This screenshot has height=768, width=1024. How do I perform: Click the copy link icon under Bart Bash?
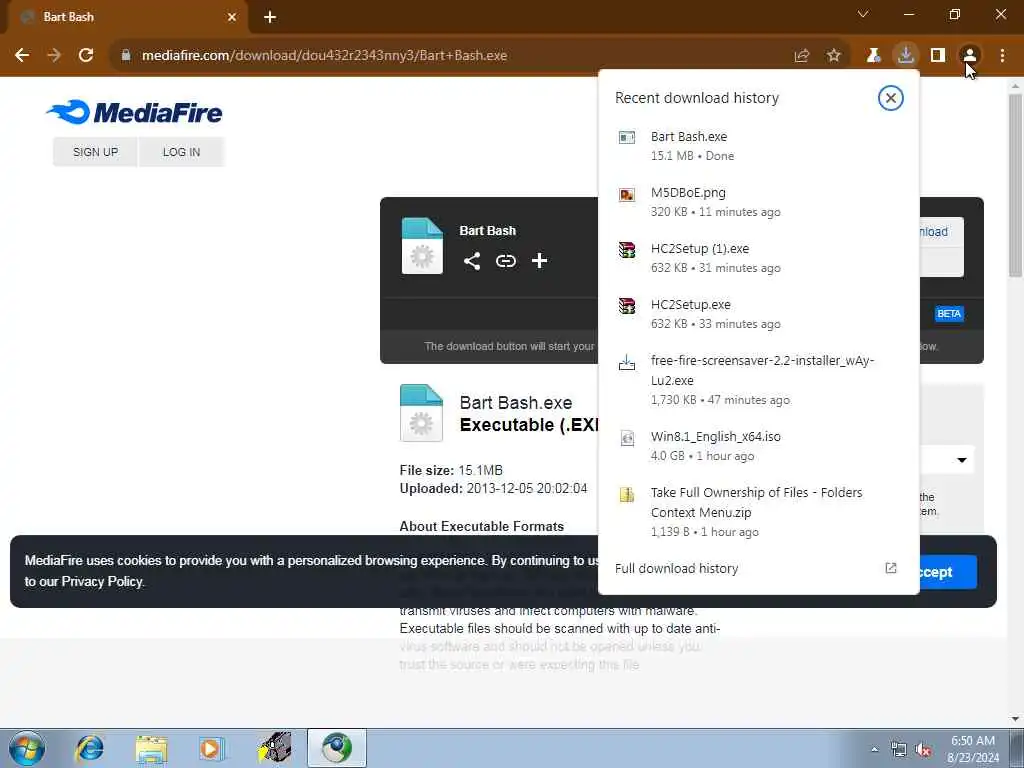(505, 261)
